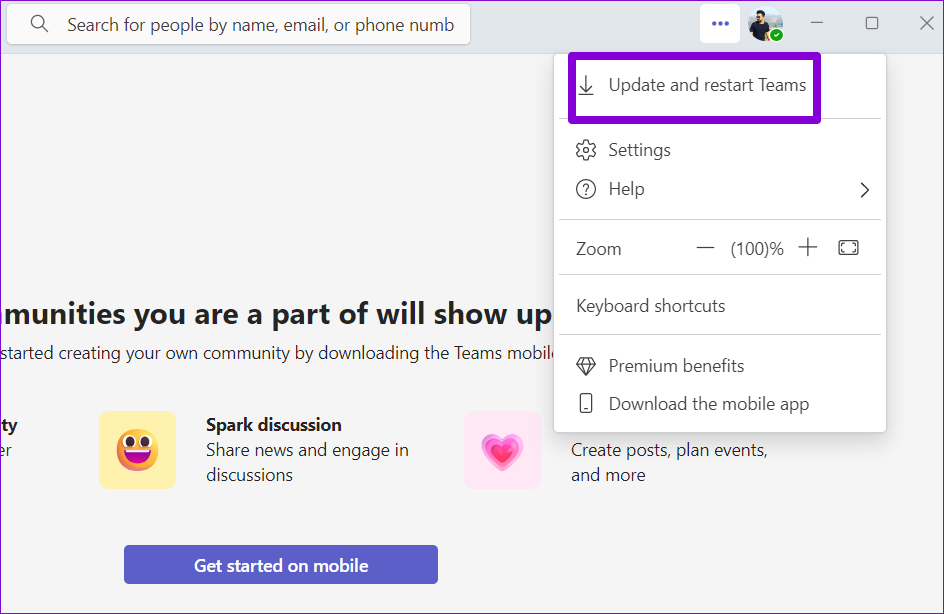Click the Spark discussion emoji tile
This screenshot has height=614, width=944.
[x=137, y=450]
